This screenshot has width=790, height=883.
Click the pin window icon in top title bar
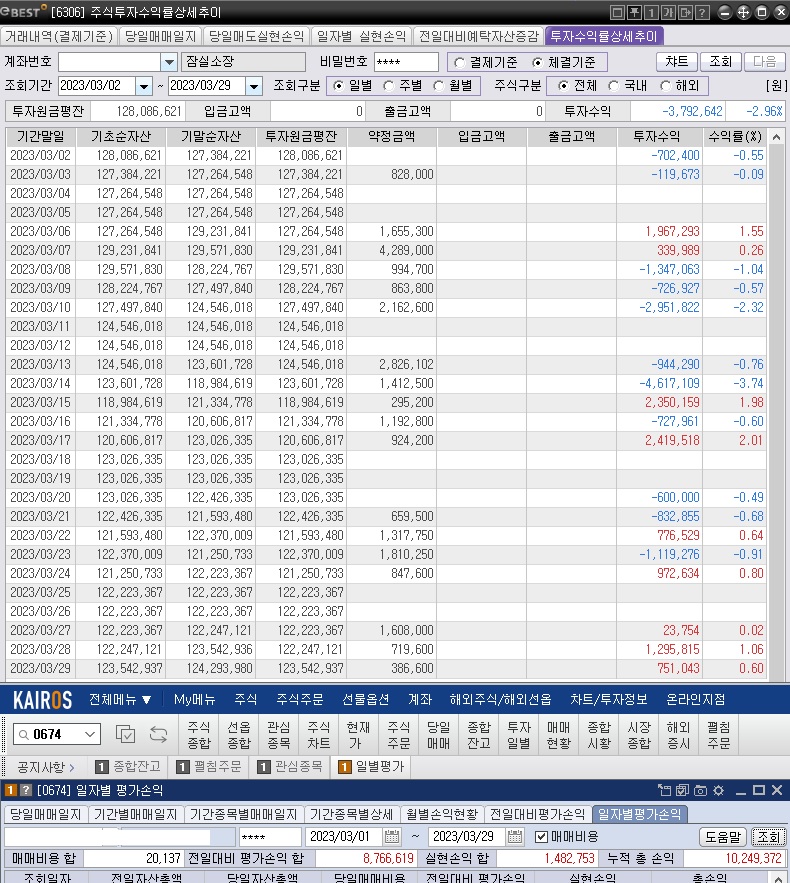(x=636, y=12)
